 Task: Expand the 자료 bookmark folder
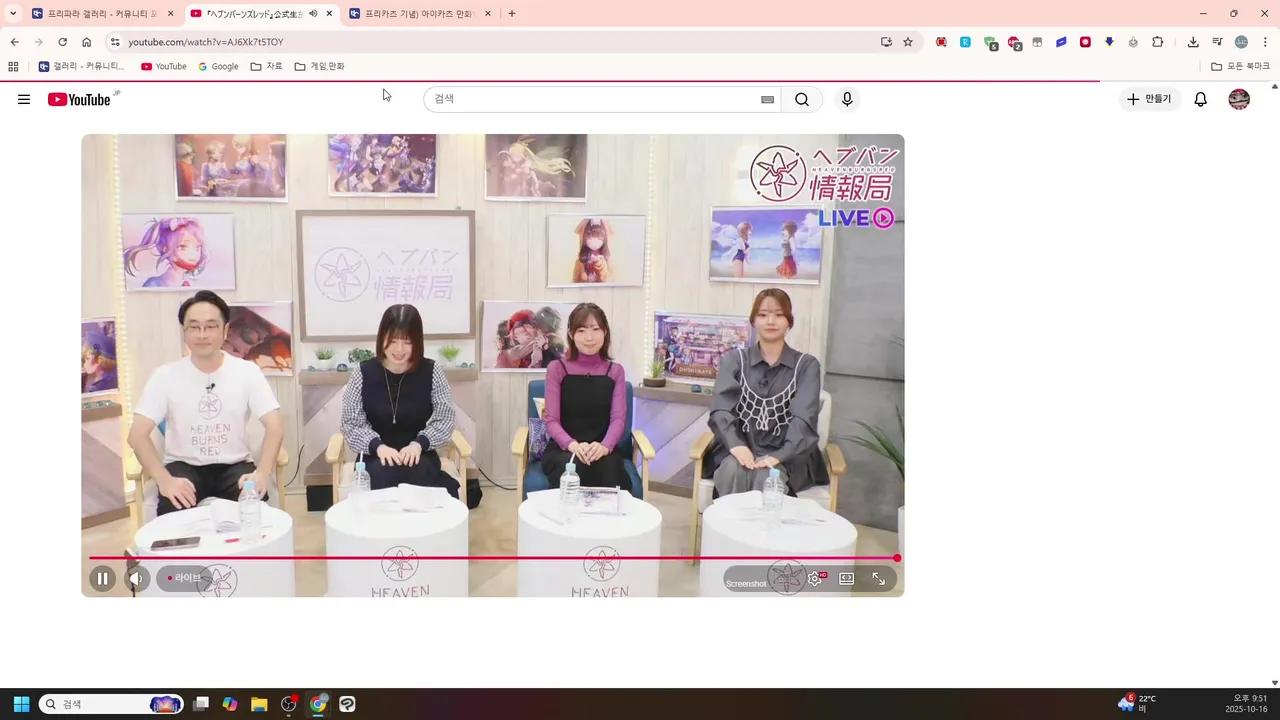(266, 66)
